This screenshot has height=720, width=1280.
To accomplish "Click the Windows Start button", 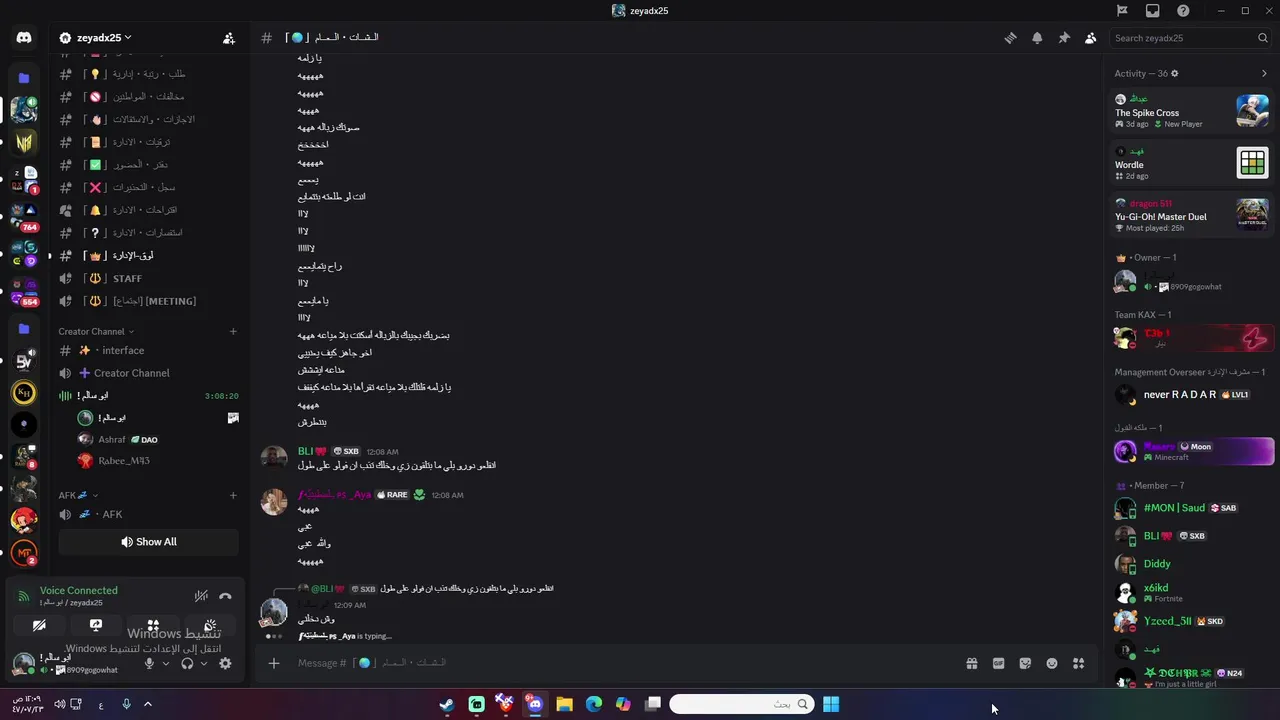I will pyautogui.click(x=831, y=704).
